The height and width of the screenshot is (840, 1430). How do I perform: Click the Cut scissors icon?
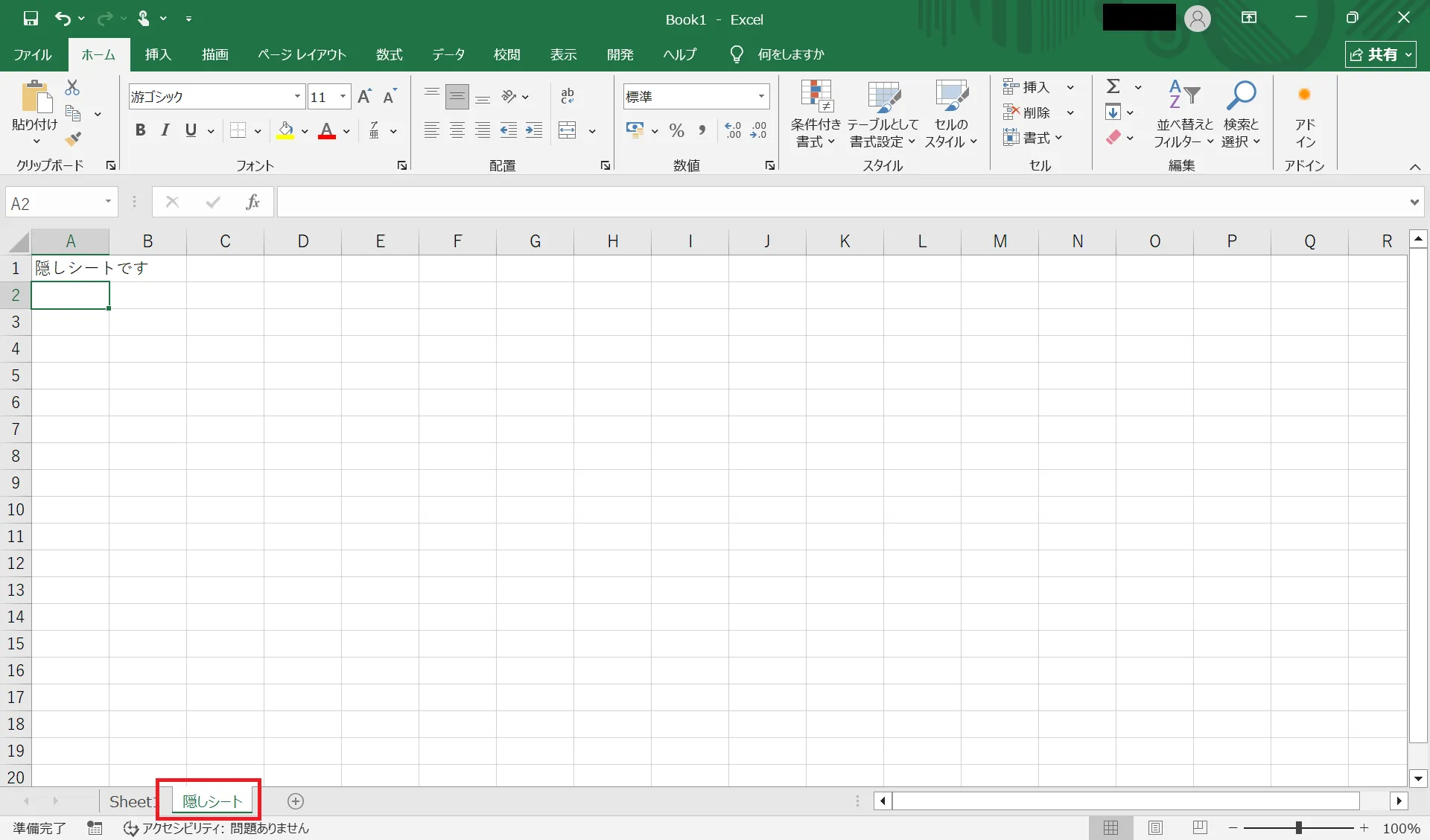click(72, 88)
